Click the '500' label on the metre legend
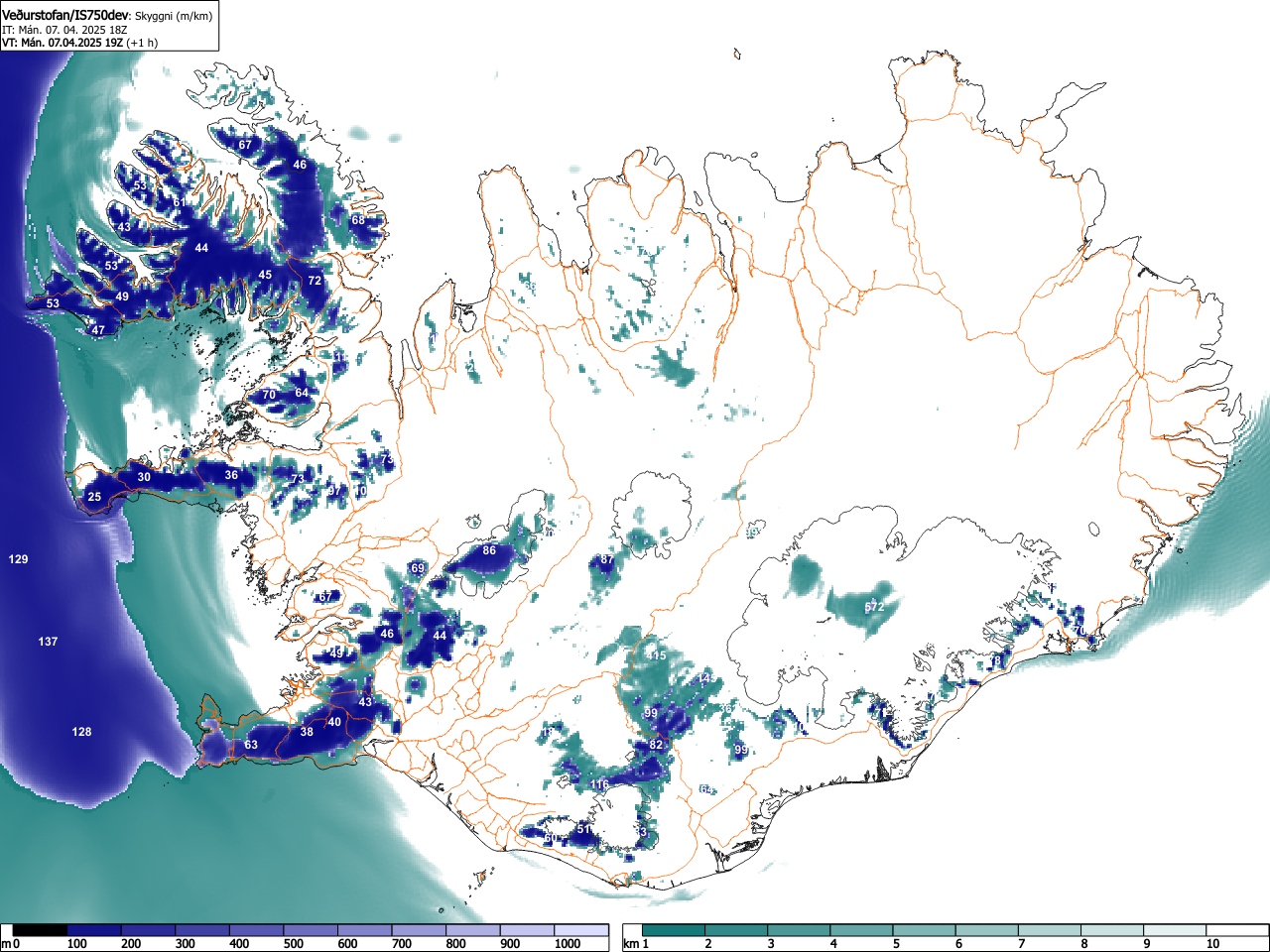Screen dimensions: 1270x952 (x=294, y=944)
